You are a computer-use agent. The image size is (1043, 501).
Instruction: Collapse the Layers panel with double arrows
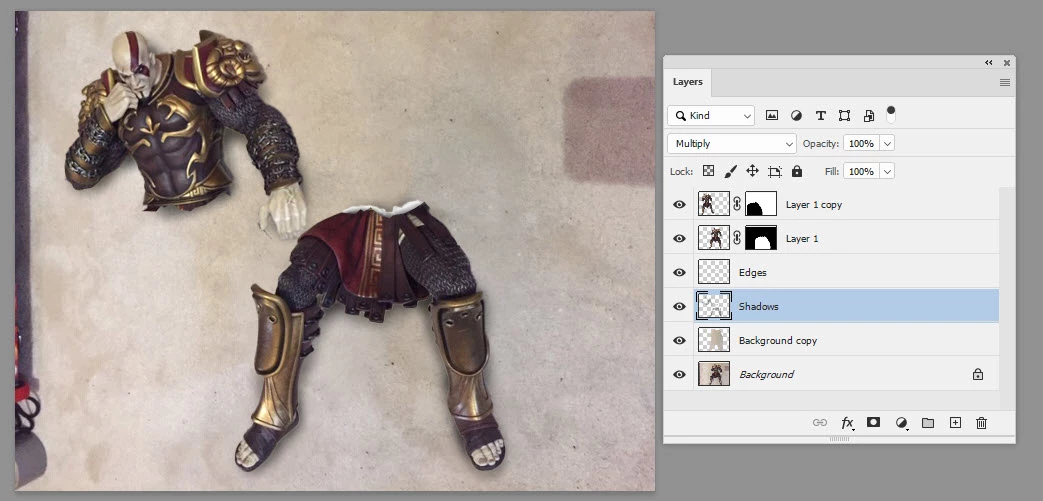point(989,63)
